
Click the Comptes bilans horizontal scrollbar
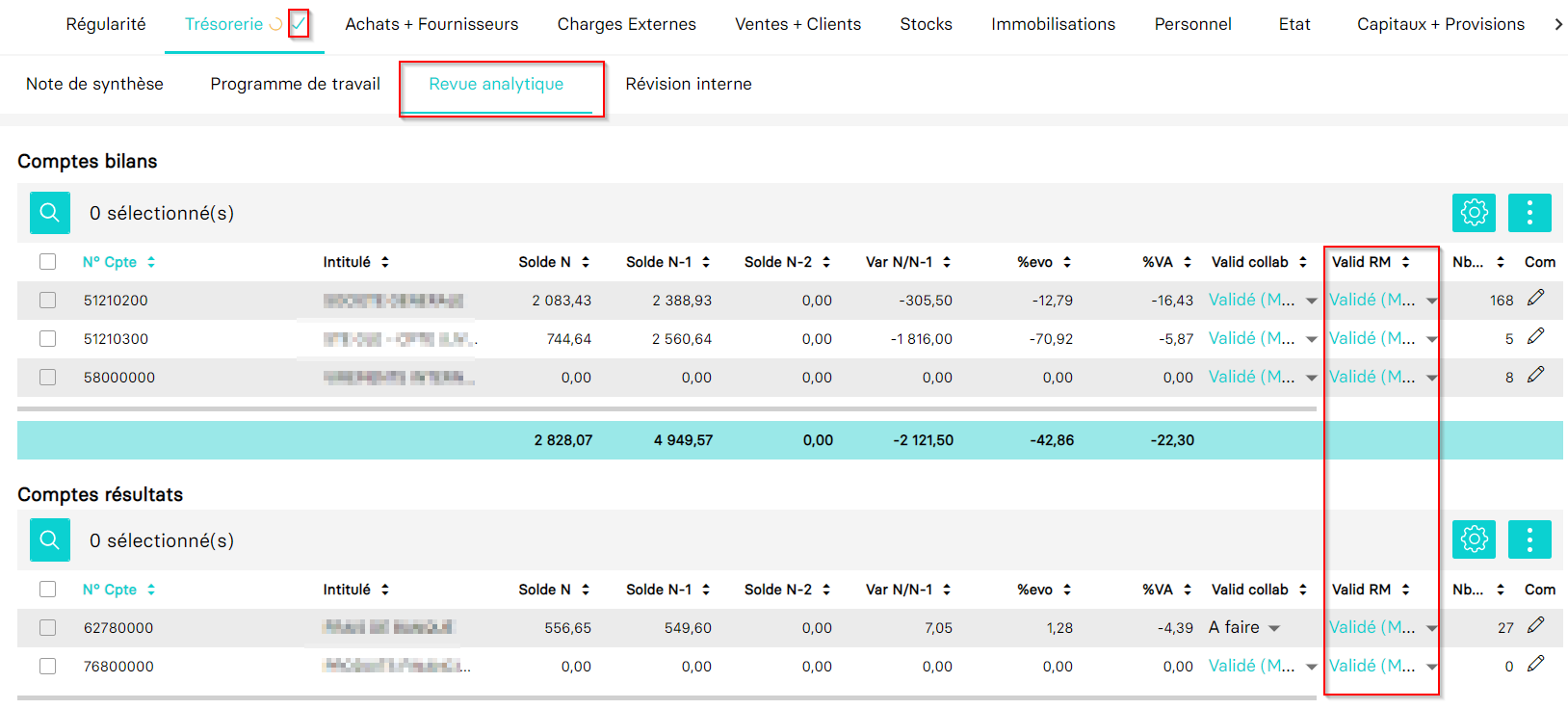click(x=666, y=408)
